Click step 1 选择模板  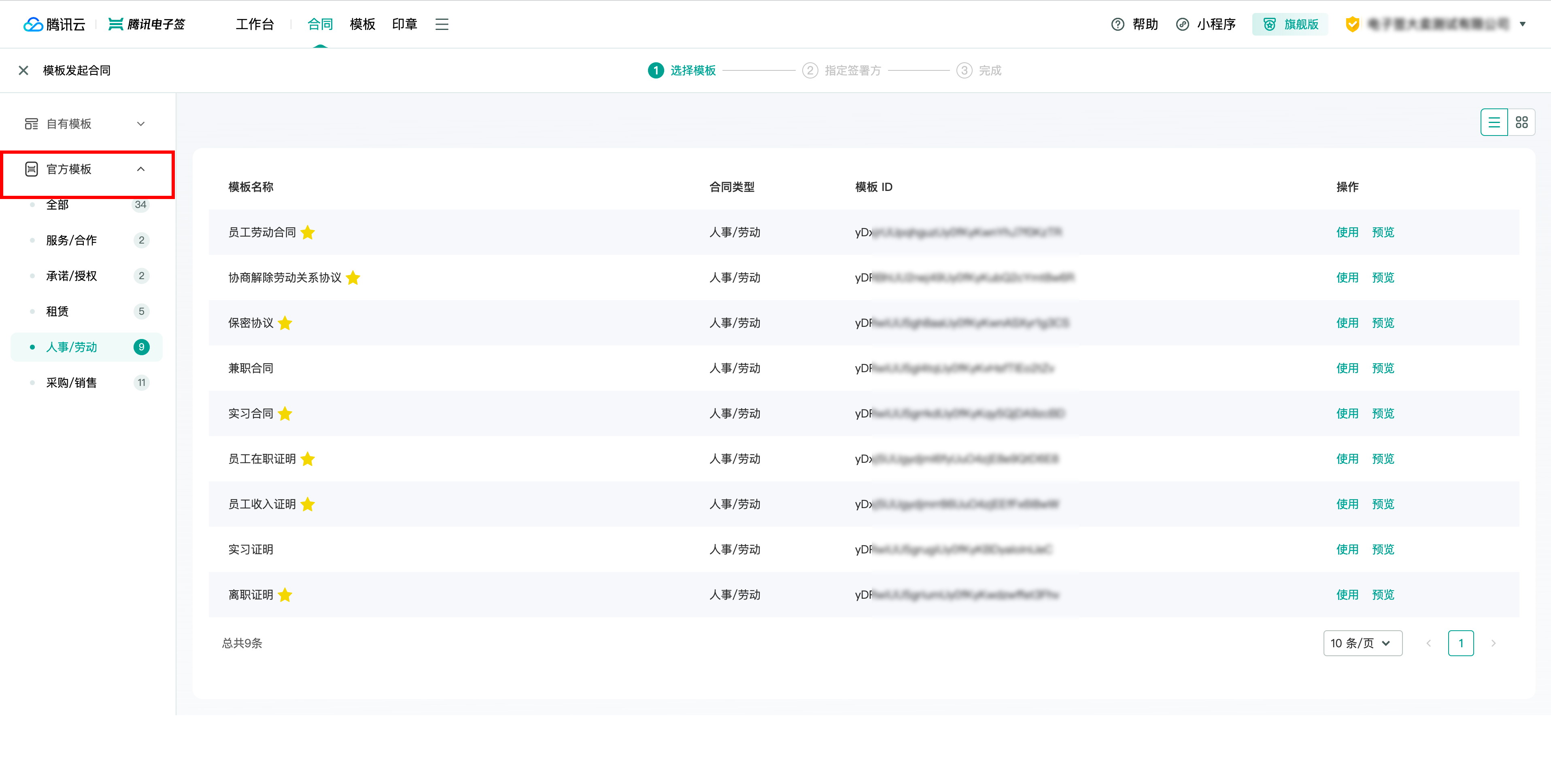point(682,70)
